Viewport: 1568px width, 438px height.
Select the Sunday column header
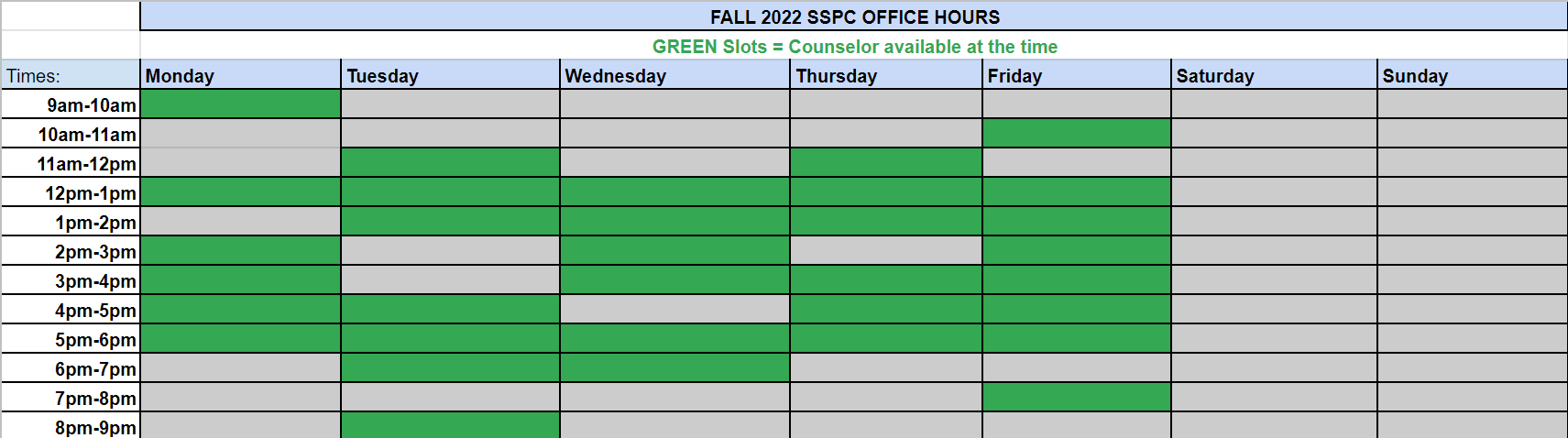pos(1472,75)
